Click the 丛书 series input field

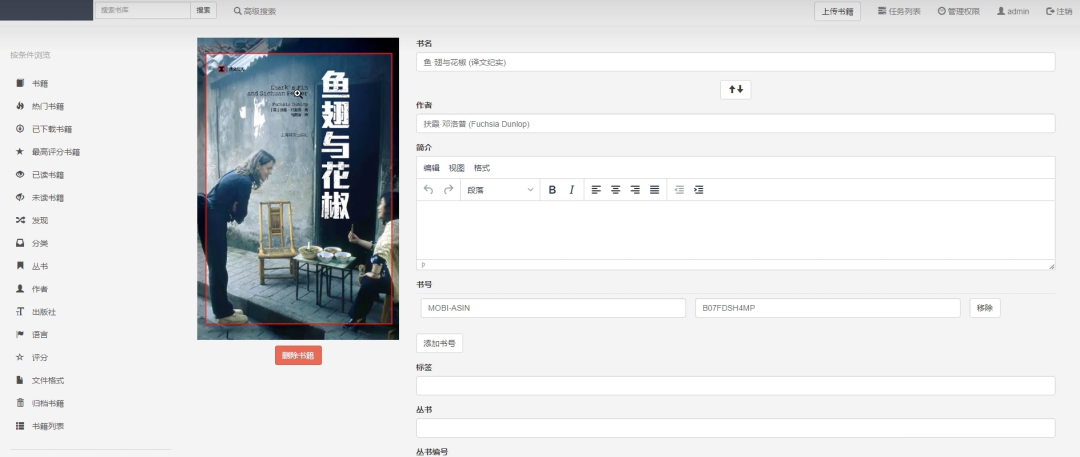736,428
